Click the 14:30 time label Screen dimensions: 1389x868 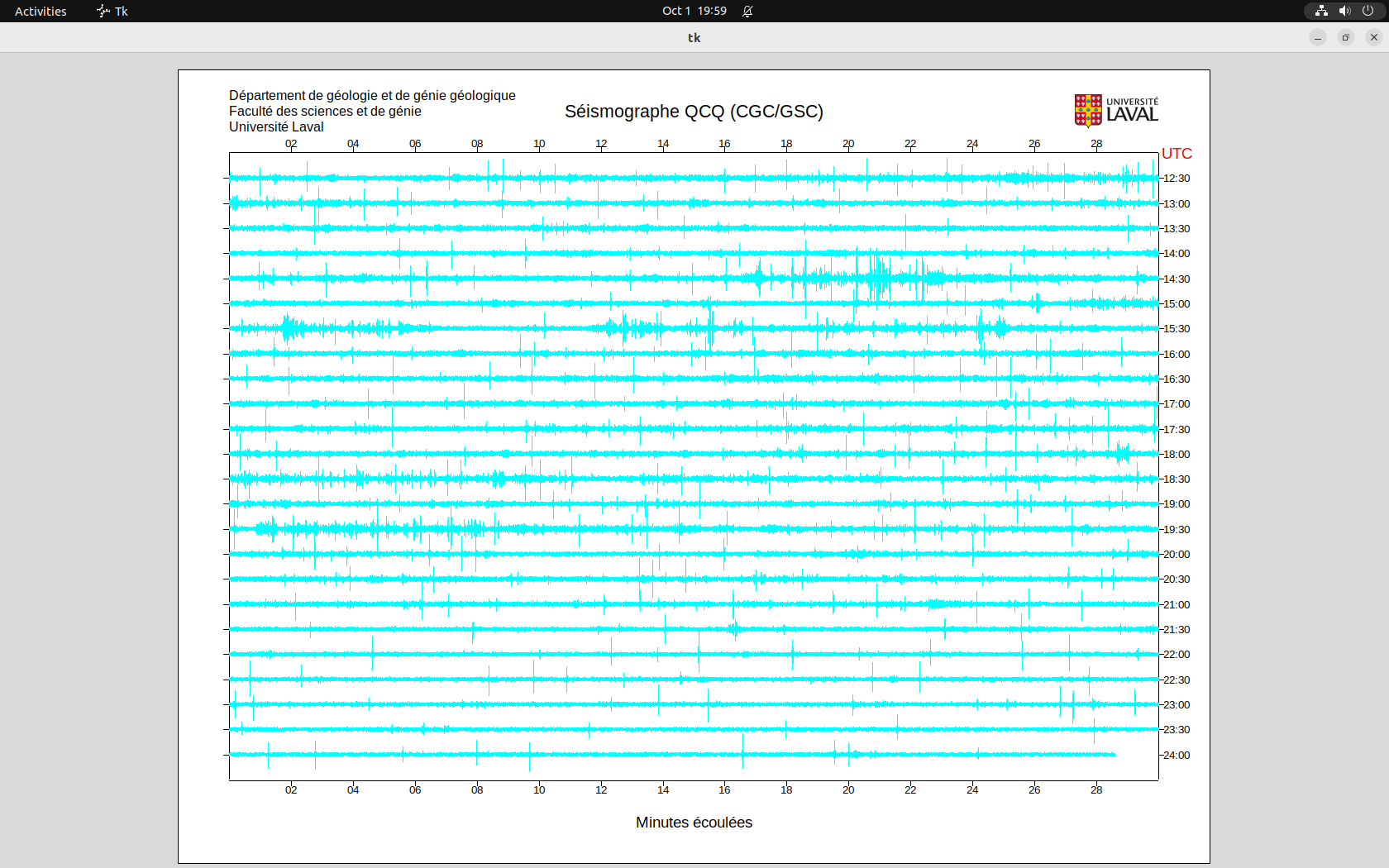pyautogui.click(x=1177, y=279)
